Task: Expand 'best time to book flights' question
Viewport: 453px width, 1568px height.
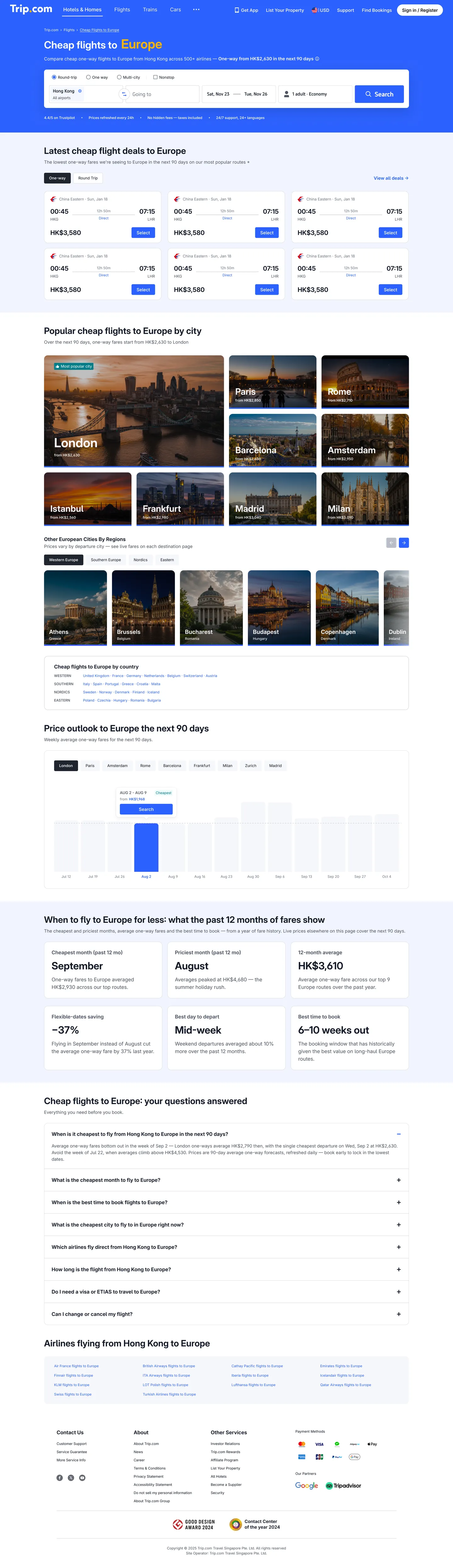Action: 226,1202
